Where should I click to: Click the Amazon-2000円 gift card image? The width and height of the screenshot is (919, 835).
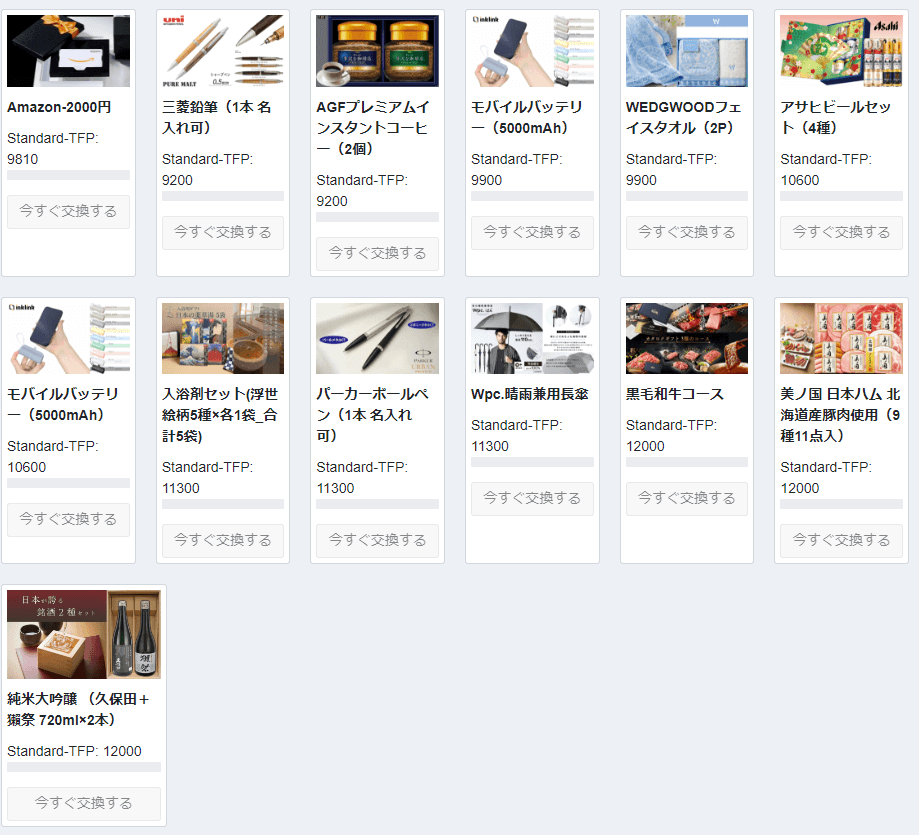[x=68, y=51]
